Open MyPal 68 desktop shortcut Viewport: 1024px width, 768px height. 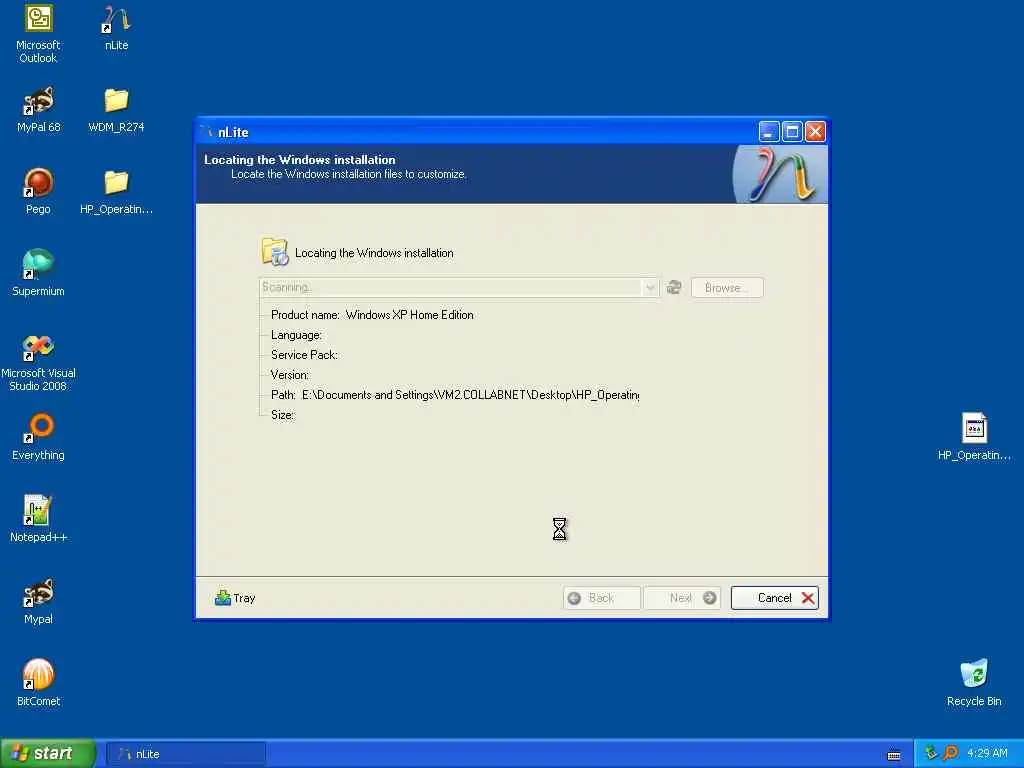click(x=38, y=110)
